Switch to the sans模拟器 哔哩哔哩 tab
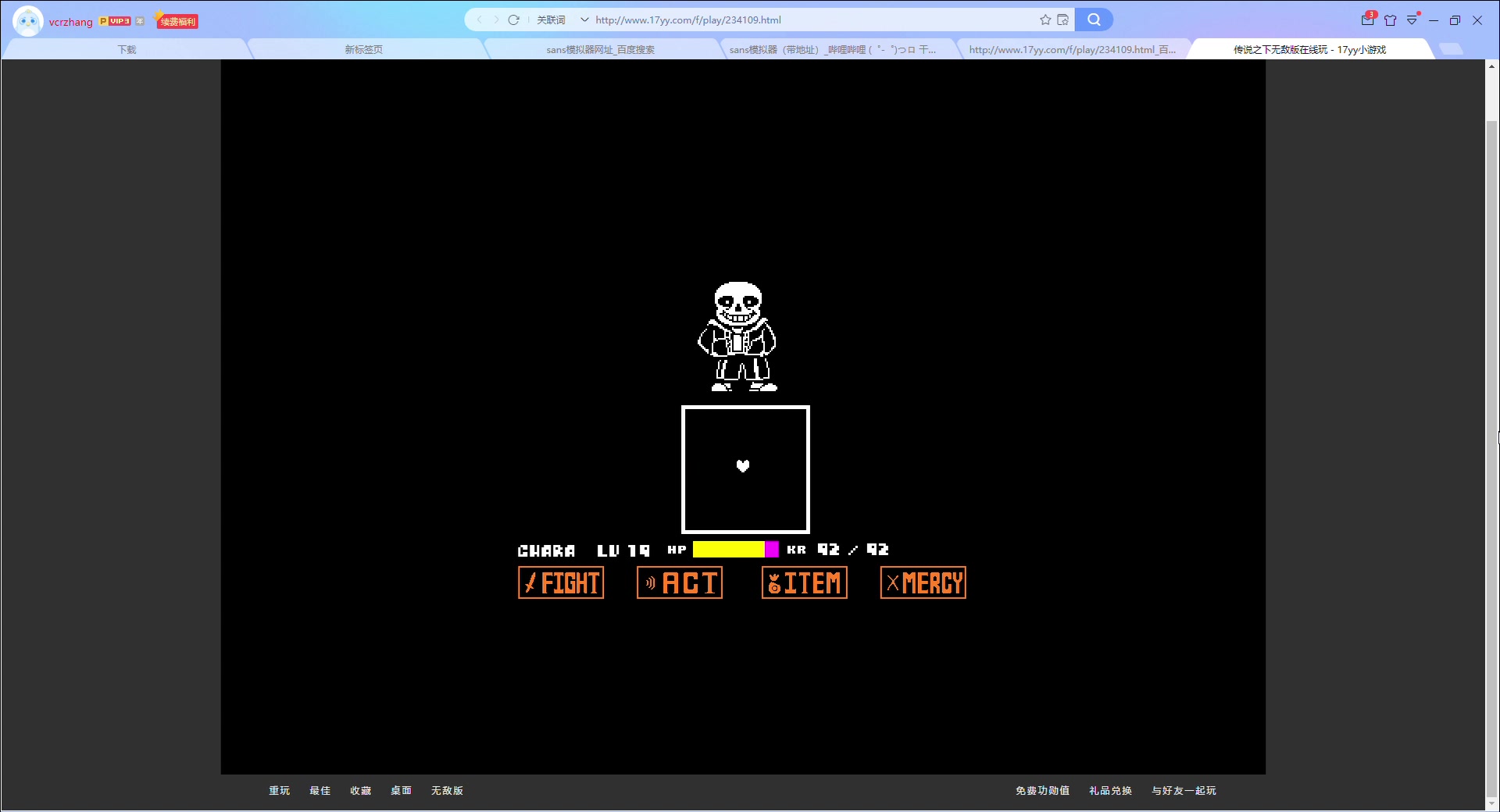This screenshot has width=1500, height=812. [833, 49]
